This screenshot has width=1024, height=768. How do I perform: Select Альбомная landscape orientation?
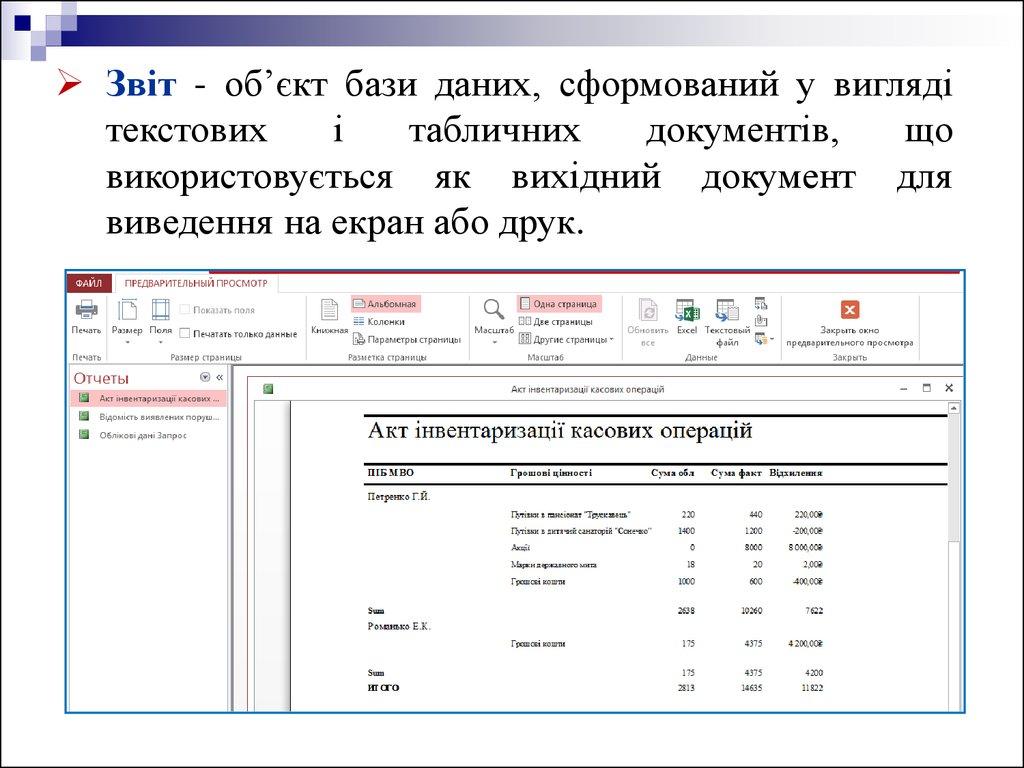tap(384, 303)
